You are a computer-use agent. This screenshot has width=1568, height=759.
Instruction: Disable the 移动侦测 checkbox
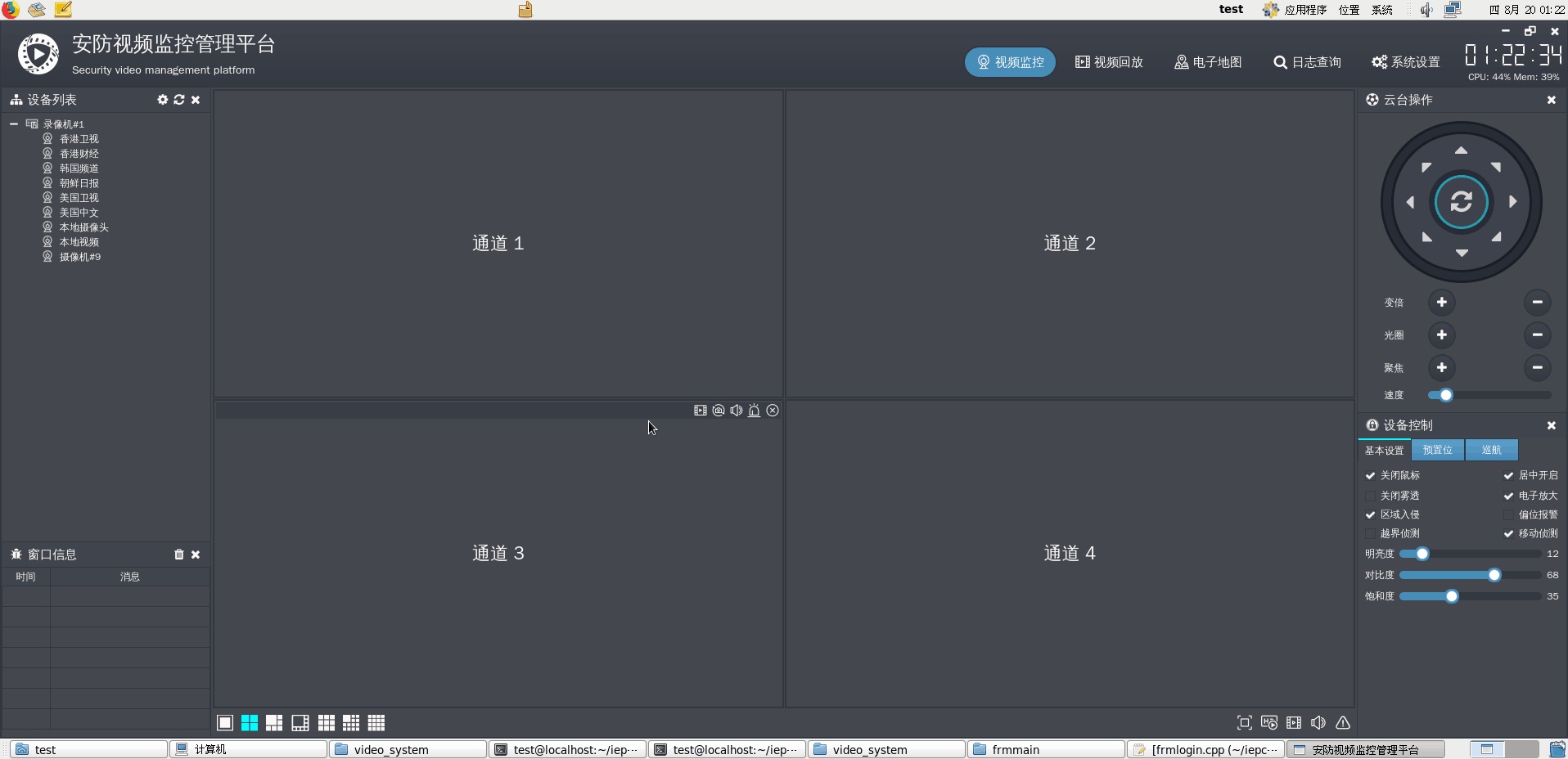click(x=1508, y=534)
